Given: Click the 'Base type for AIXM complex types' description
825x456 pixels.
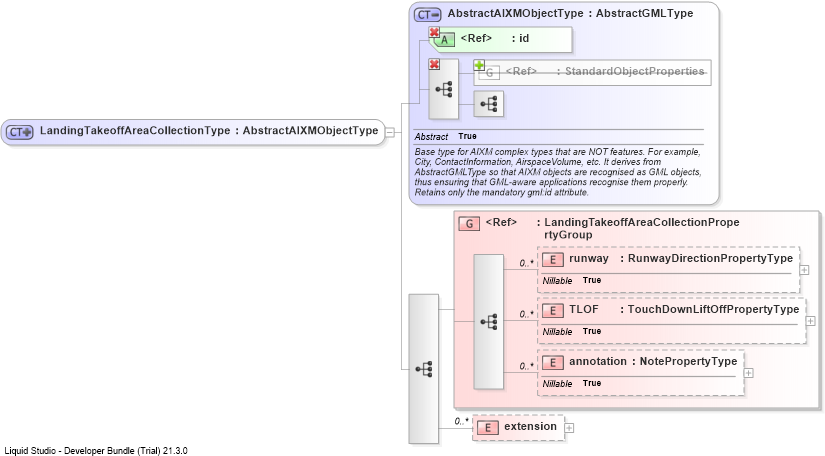Looking at the screenshot, I should pos(558,172).
